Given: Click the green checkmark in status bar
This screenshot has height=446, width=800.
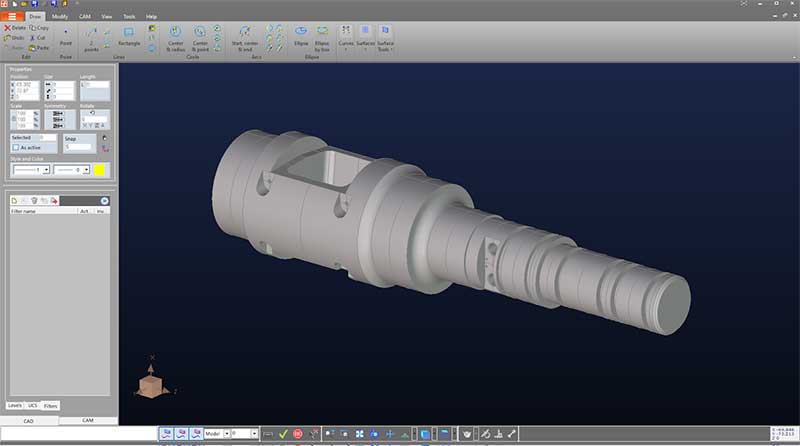Looking at the screenshot, I should 284,434.
